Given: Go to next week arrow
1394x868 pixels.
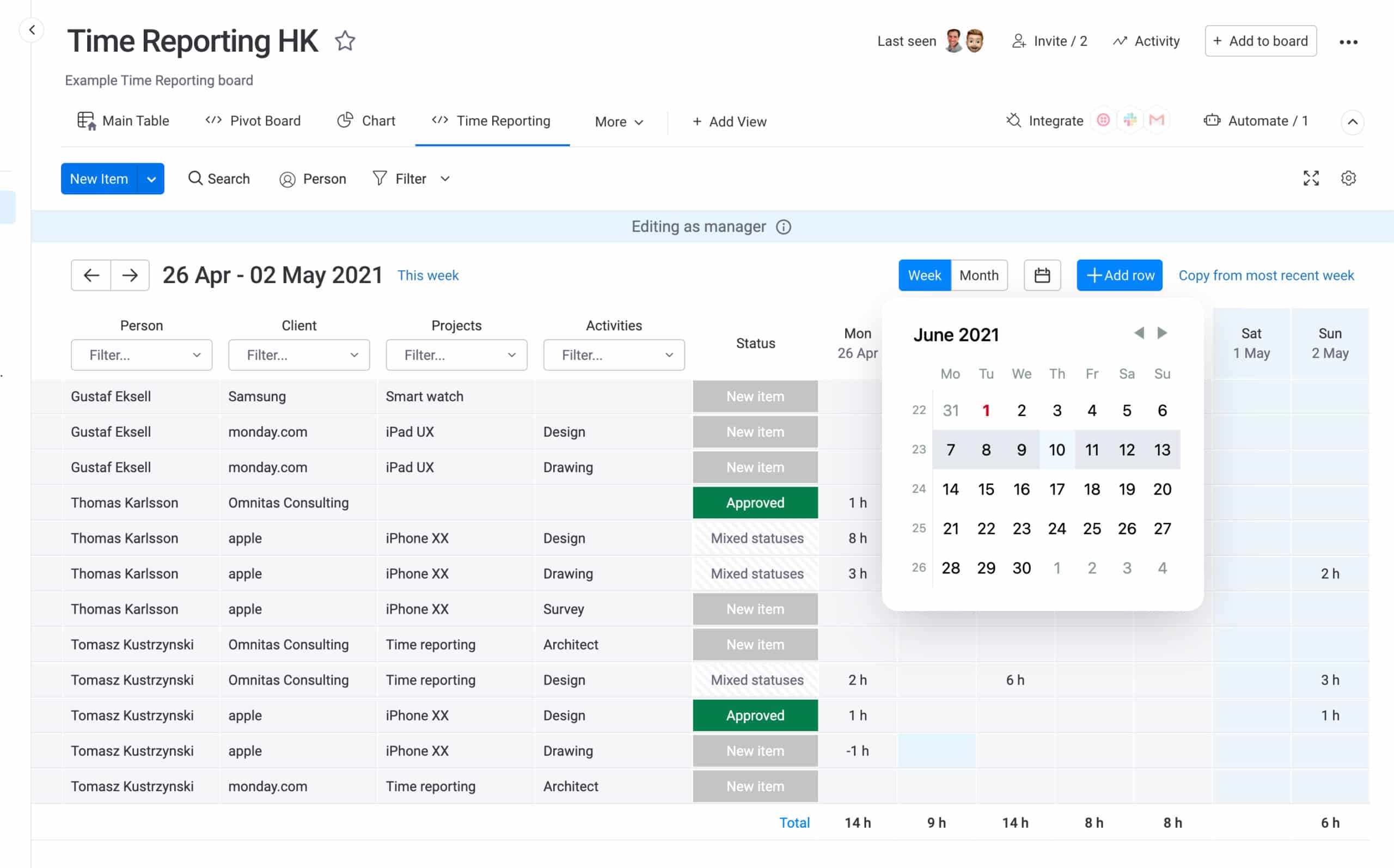Looking at the screenshot, I should pos(130,276).
